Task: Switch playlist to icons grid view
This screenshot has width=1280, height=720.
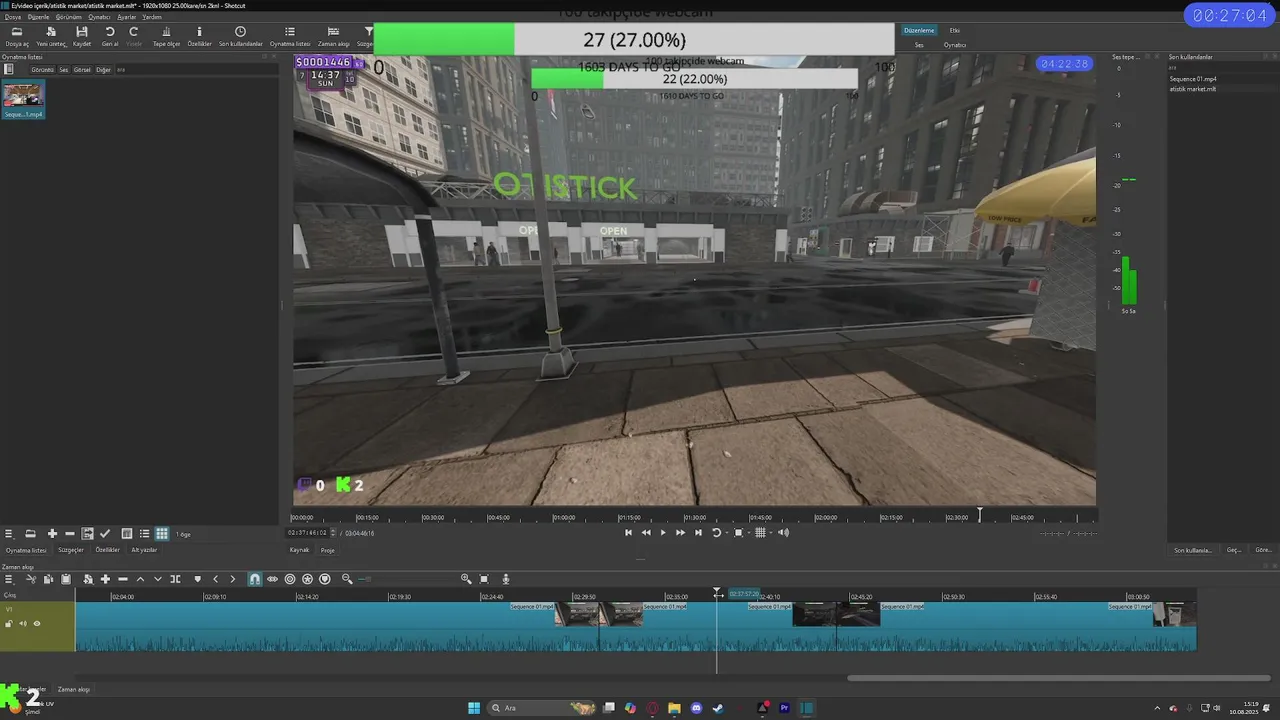Action: [162, 534]
